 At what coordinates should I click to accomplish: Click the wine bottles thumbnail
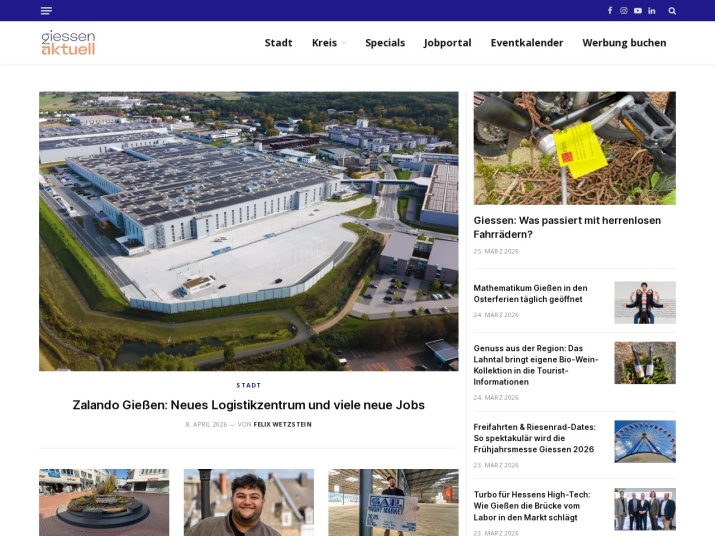645,363
